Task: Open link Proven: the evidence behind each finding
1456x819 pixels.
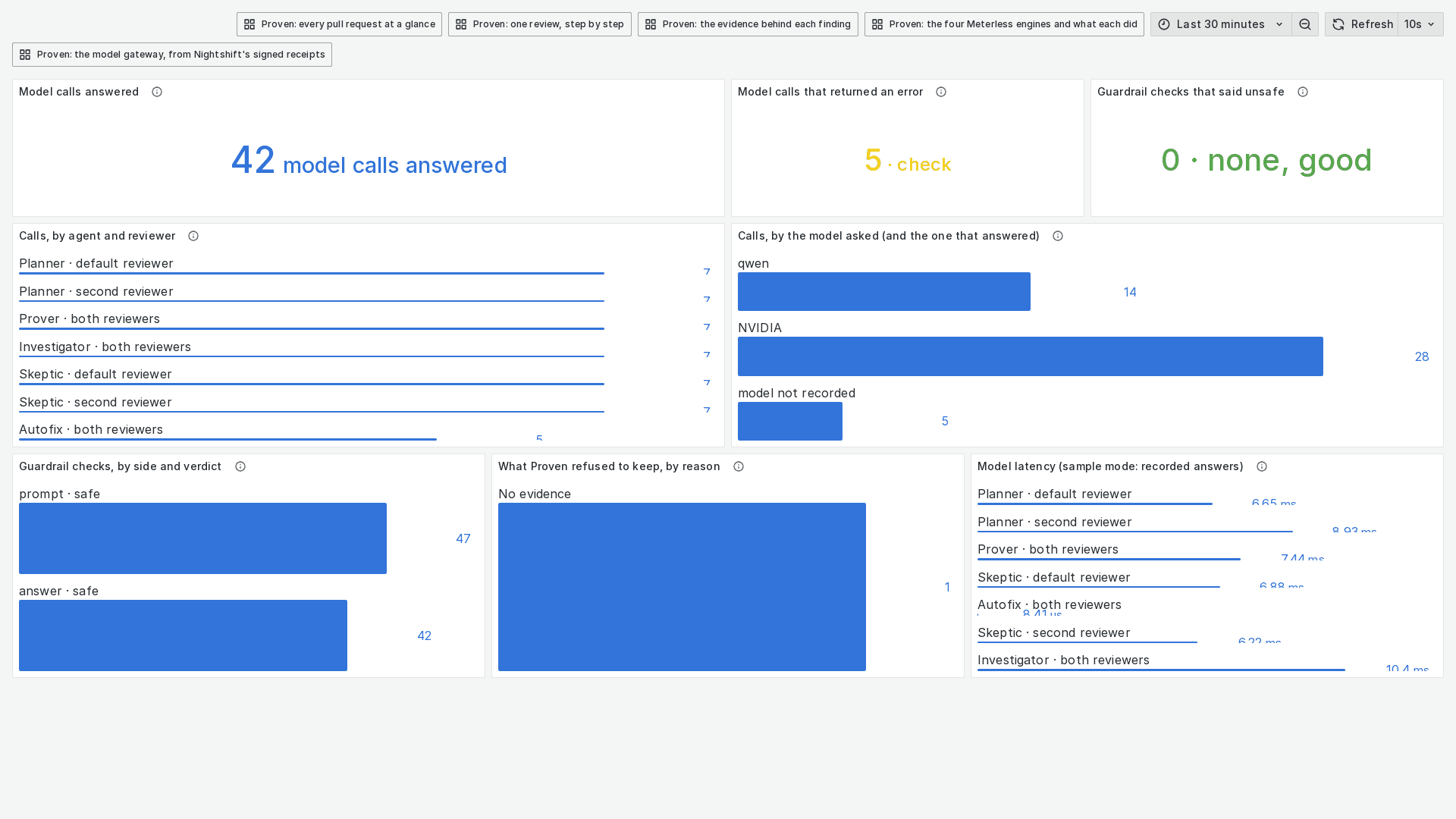Action: pos(748,24)
